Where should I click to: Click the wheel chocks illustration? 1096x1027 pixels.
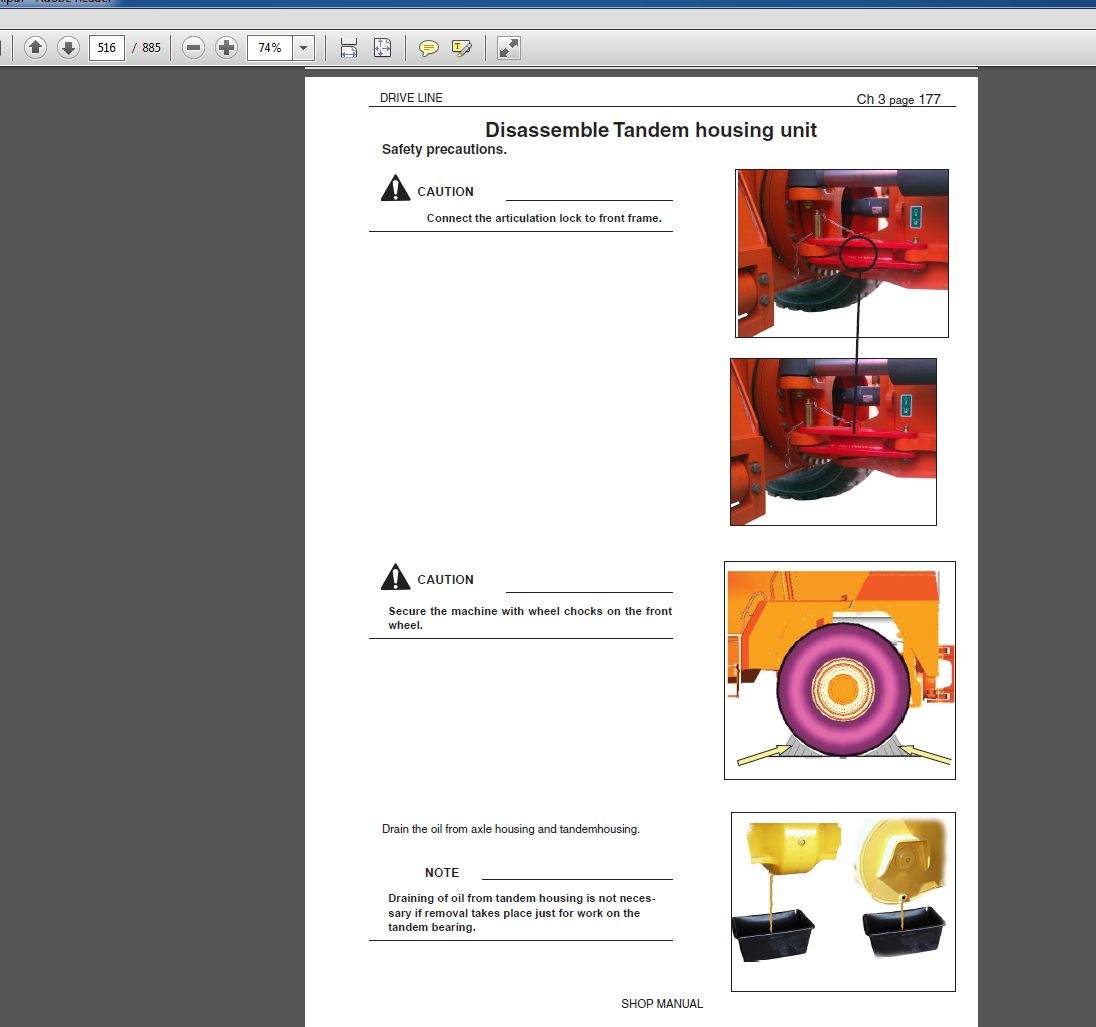tap(839, 670)
